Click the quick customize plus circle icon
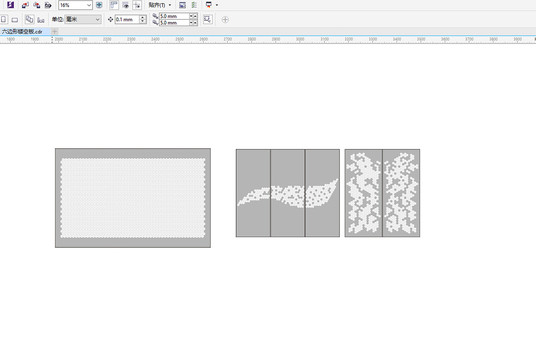 [225, 20]
